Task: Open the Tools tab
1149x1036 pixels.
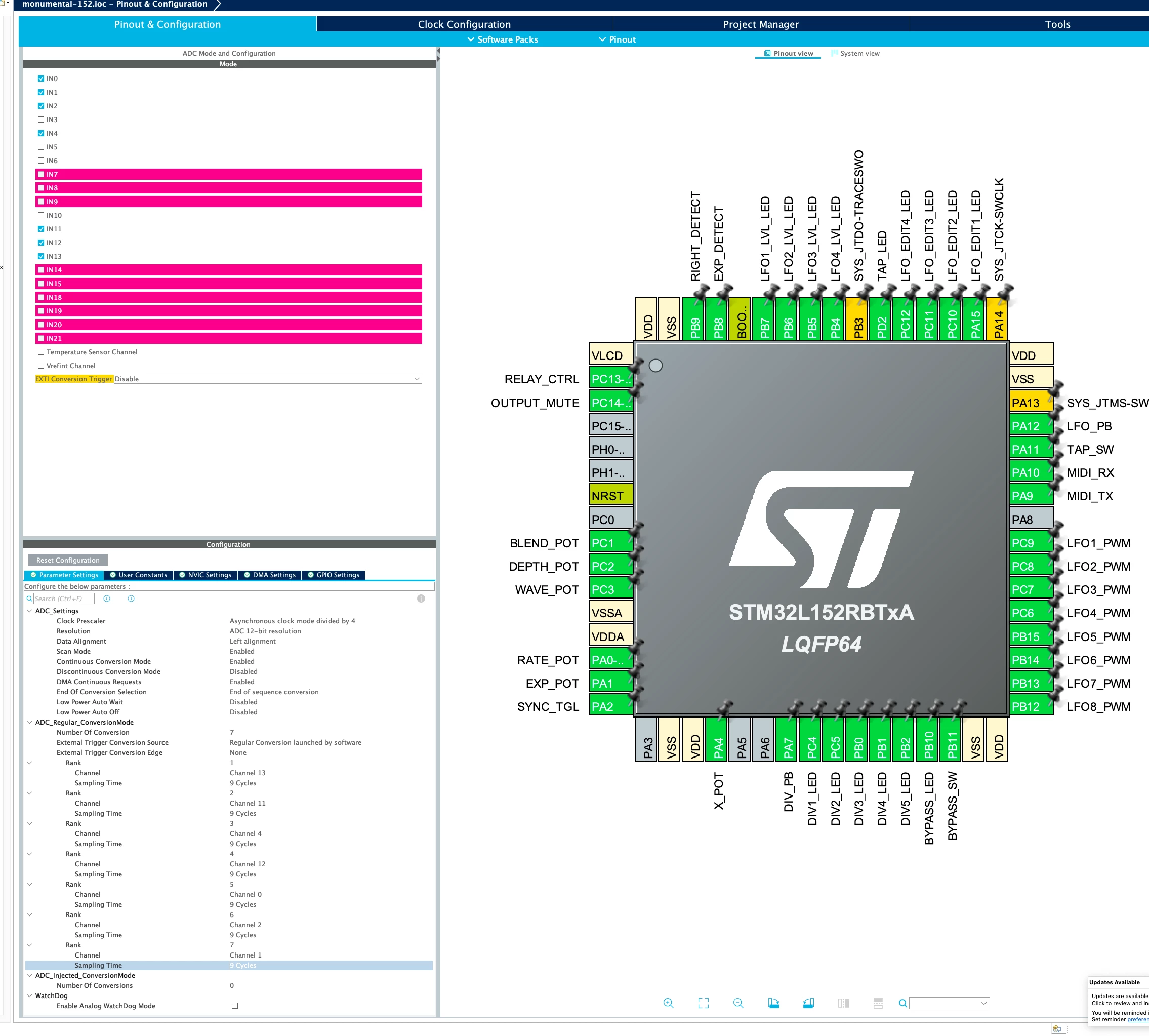Action: click(1057, 24)
